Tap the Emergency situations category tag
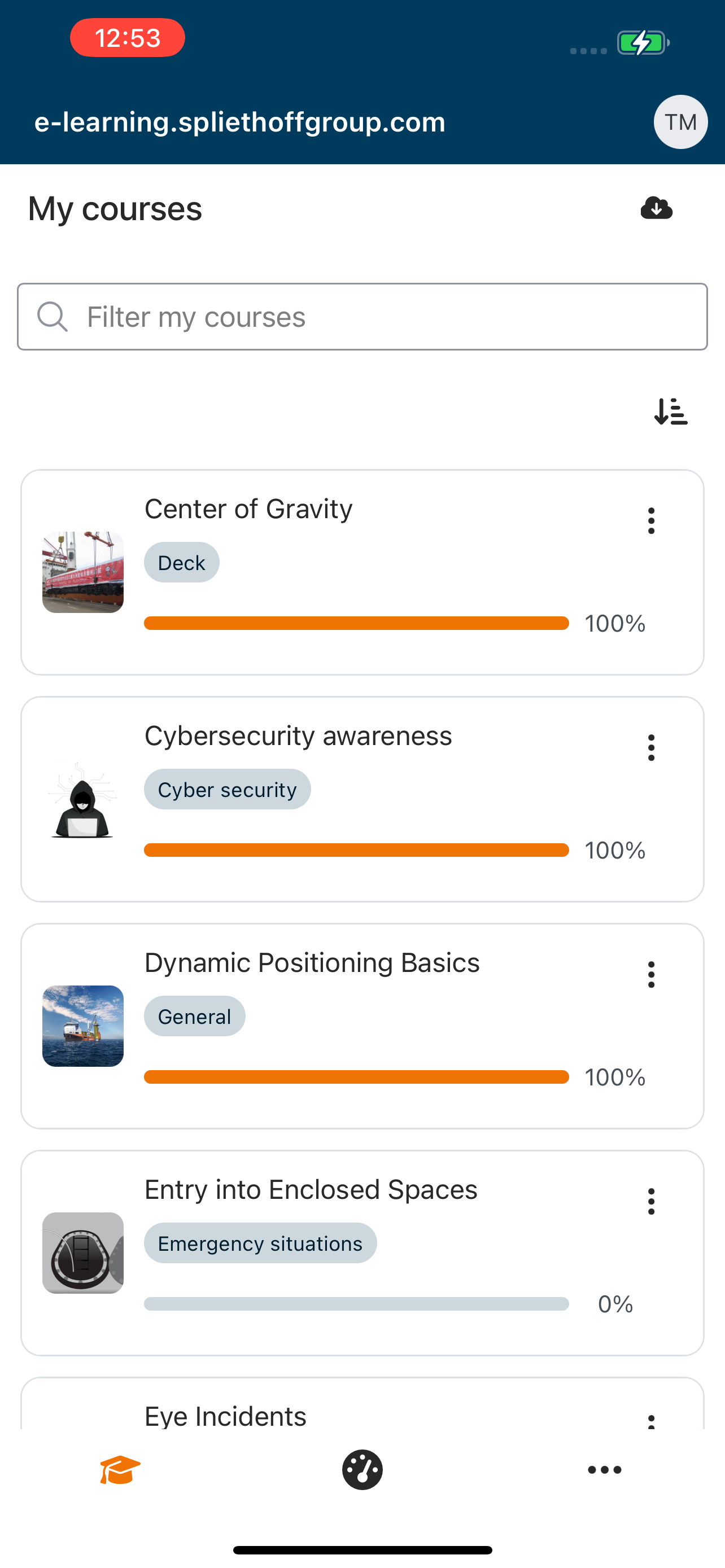725x1568 pixels. click(x=260, y=1243)
